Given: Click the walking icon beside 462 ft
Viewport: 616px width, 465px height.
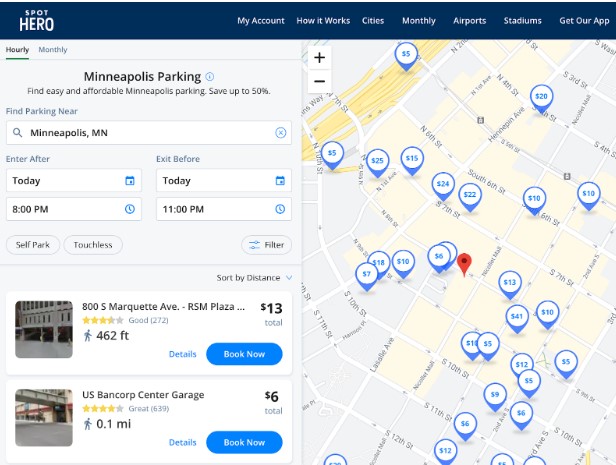Looking at the screenshot, I should pos(88,336).
